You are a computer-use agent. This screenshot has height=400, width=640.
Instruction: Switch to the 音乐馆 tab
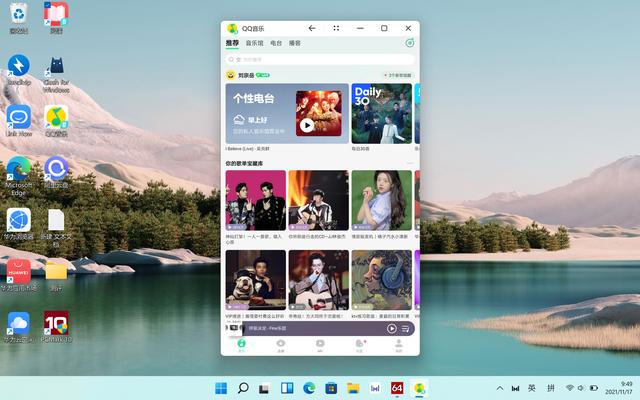coord(254,43)
